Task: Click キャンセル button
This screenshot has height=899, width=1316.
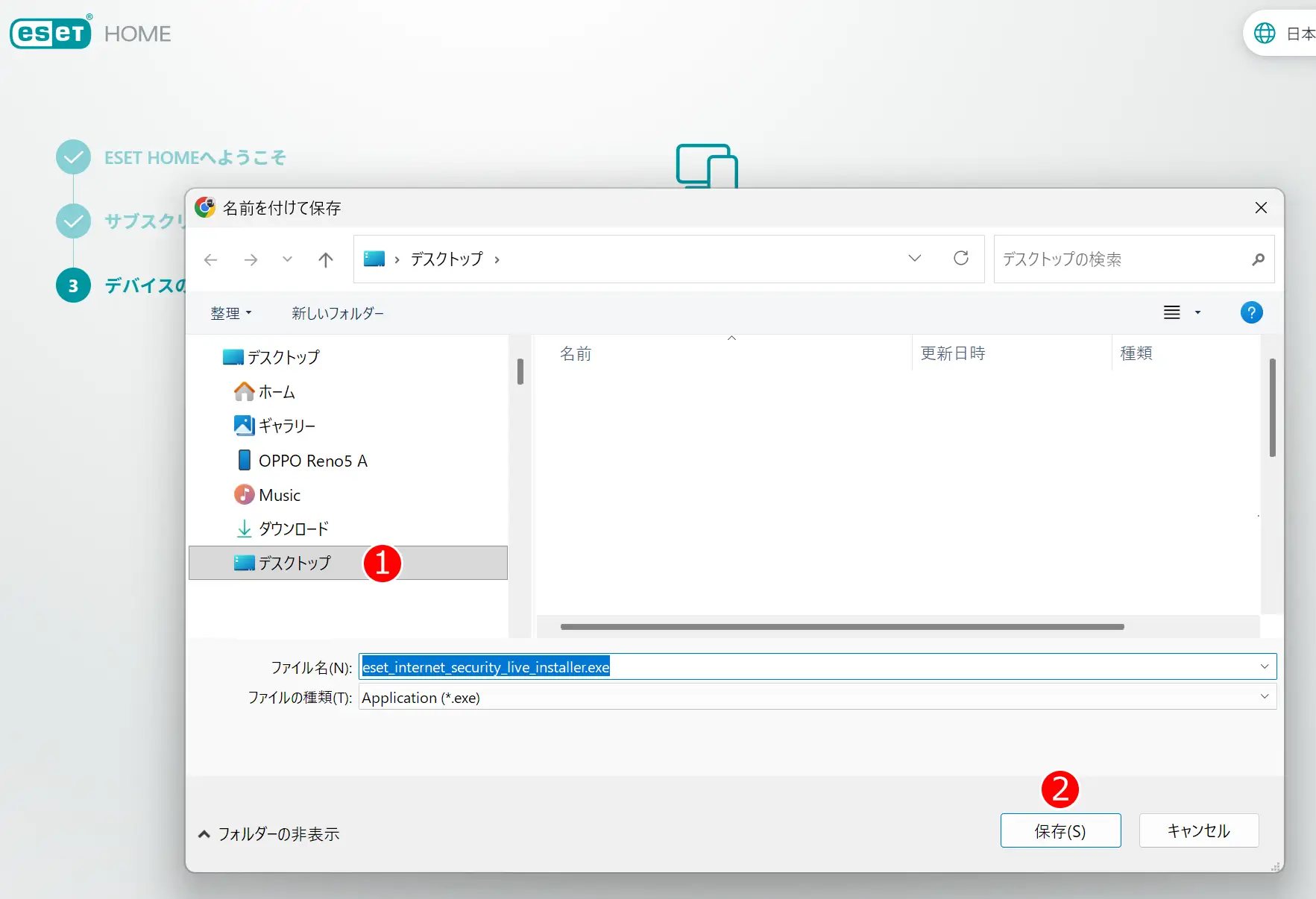Action: pos(1199,830)
